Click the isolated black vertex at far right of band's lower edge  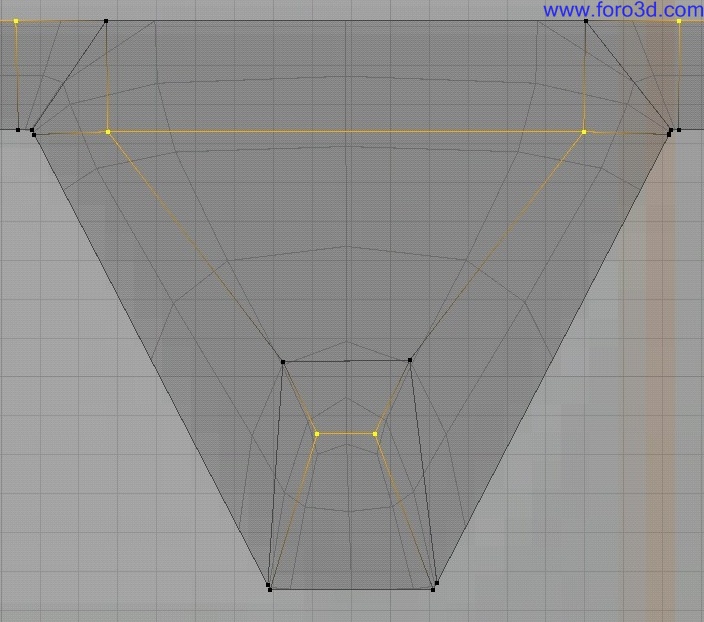coord(679,130)
